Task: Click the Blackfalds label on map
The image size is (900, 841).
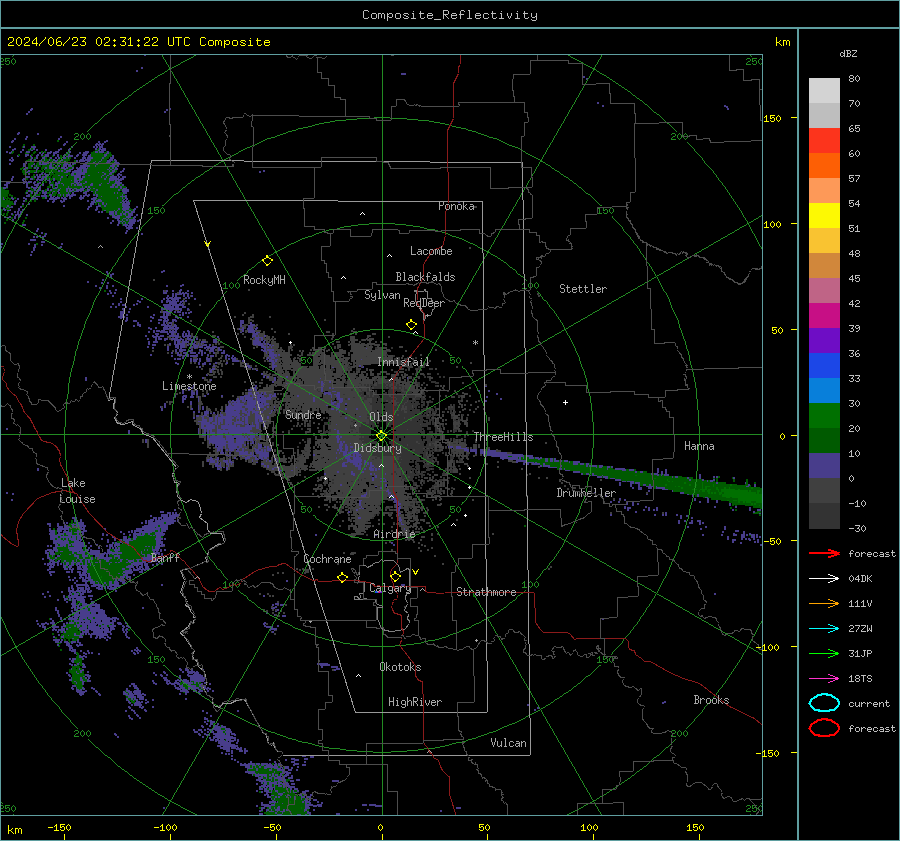Action: click(425, 277)
